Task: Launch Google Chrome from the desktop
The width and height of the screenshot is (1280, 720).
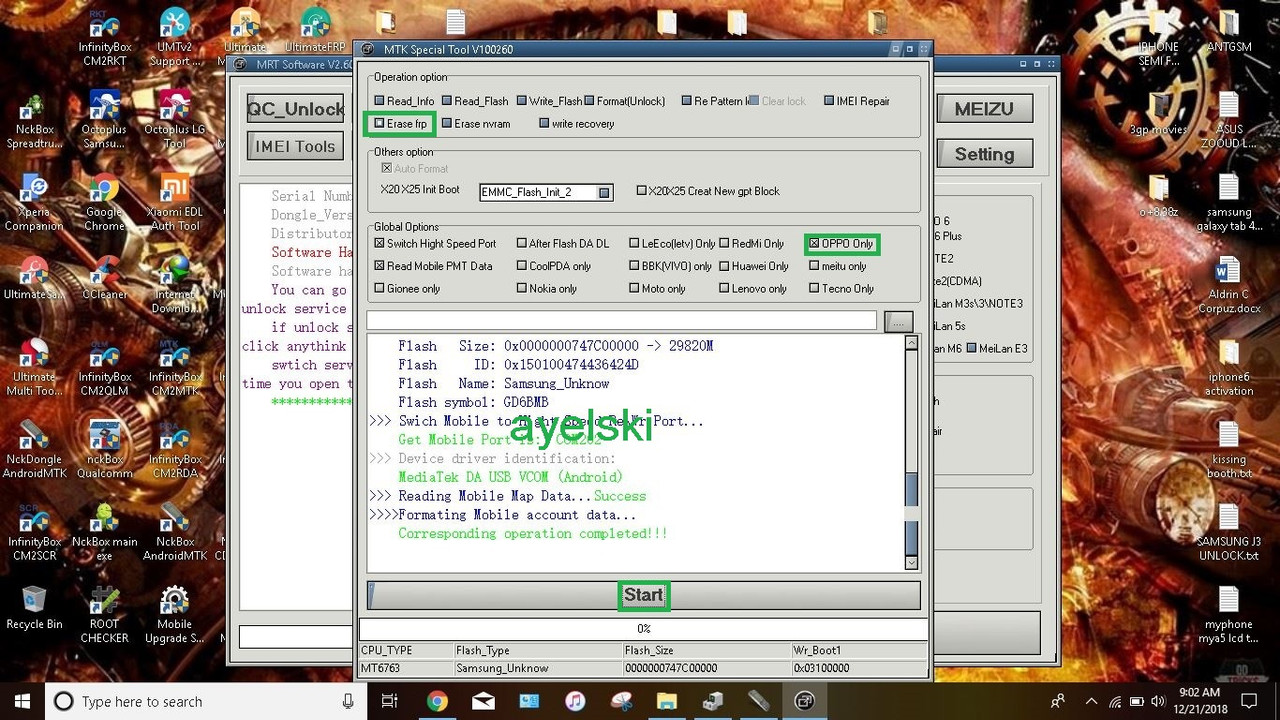Action: (105, 203)
